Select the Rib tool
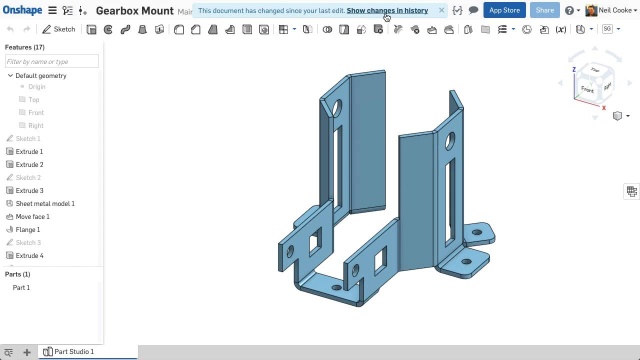 coord(230,29)
